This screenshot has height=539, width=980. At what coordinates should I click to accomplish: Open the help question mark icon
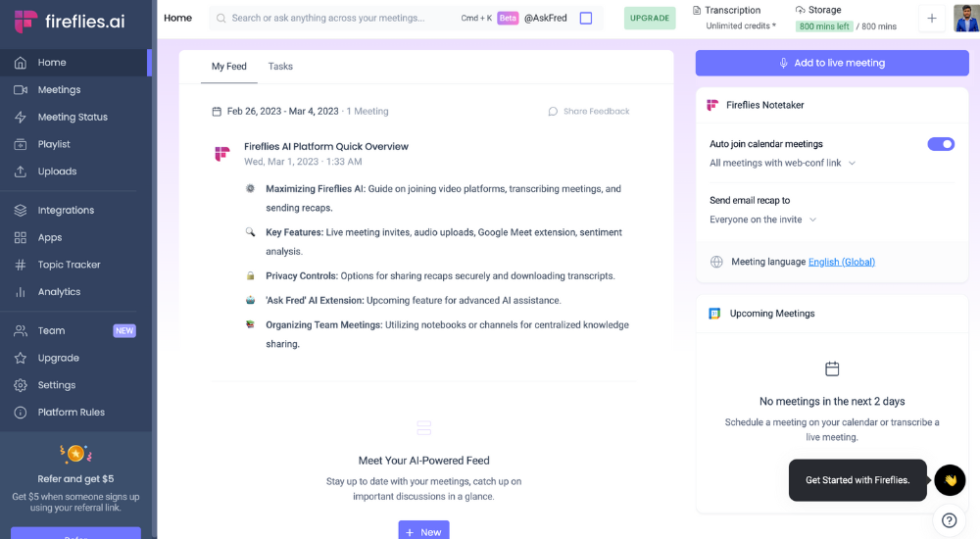[949, 520]
